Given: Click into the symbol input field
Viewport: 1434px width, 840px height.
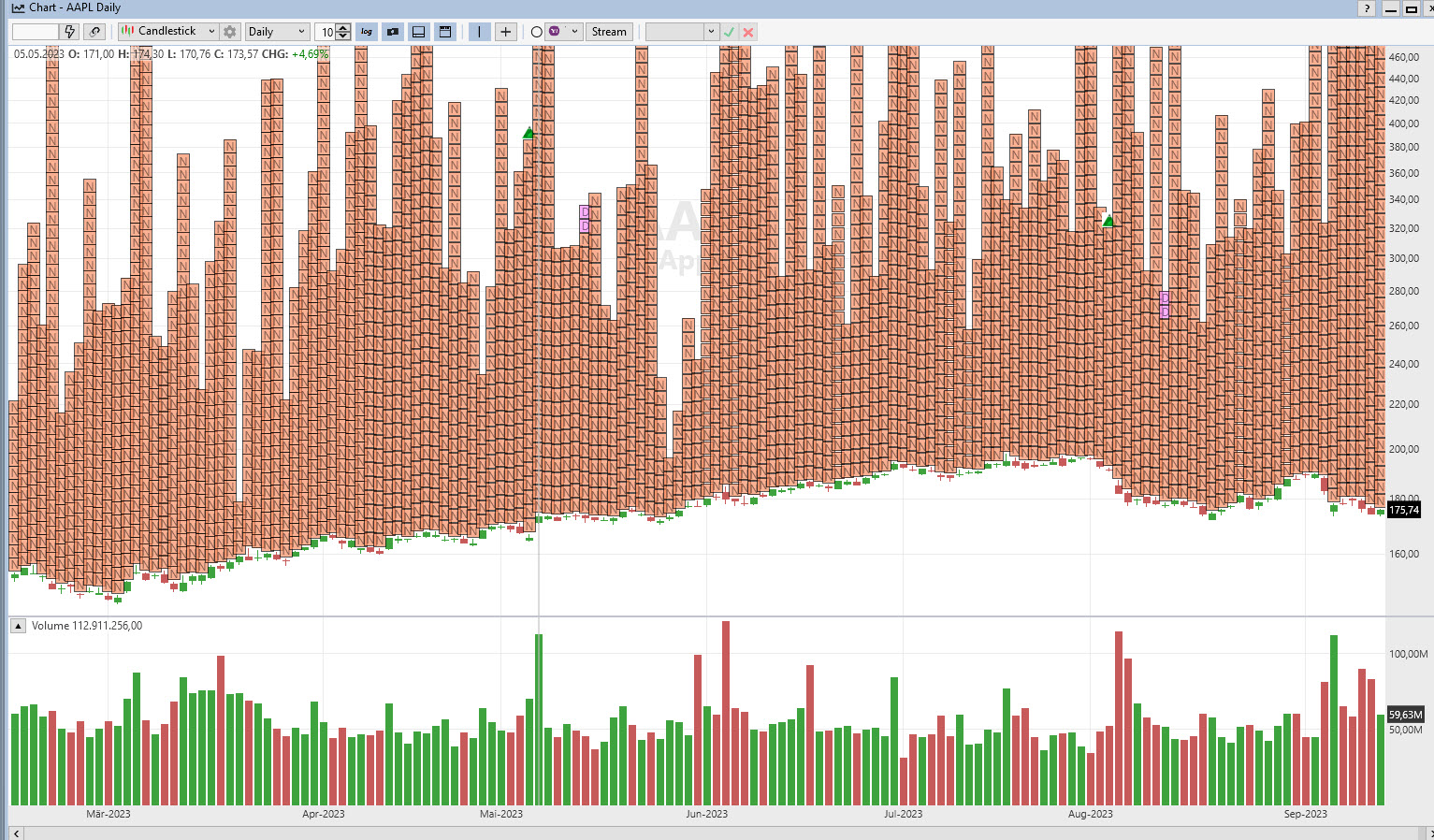Looking at the screenshot, I should [x=36, y=32].
